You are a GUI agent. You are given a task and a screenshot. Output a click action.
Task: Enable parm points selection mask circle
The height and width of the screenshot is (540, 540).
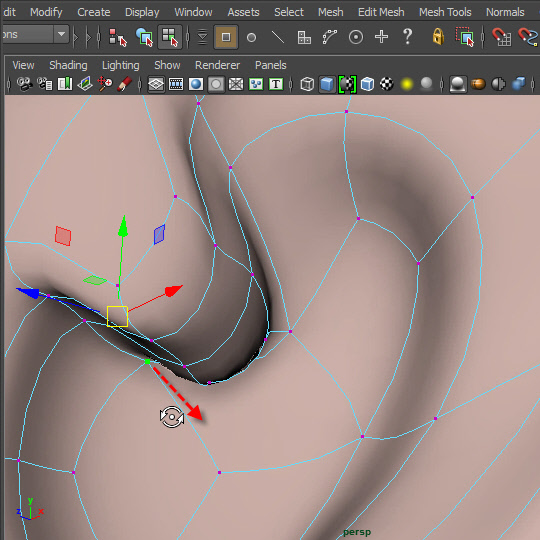(x=251, y=37)
